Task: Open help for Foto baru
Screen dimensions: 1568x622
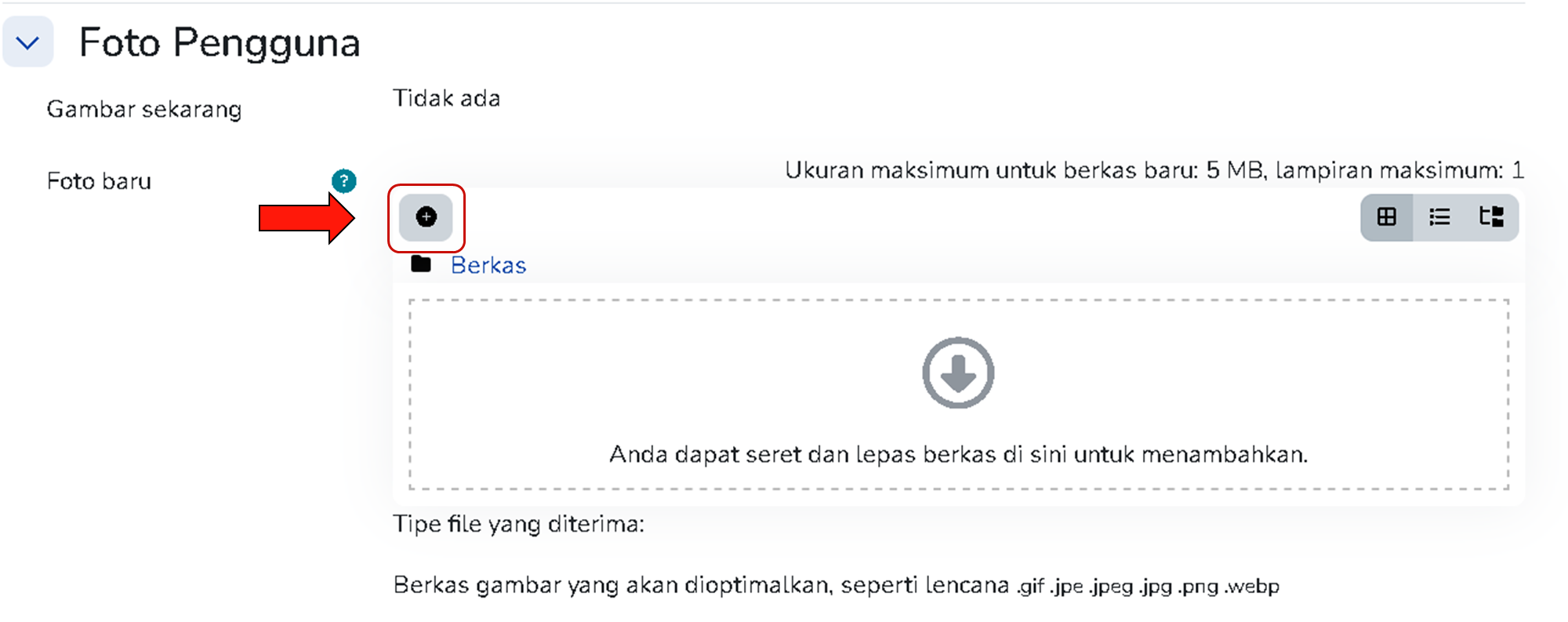Action: (x=343, y=181)
